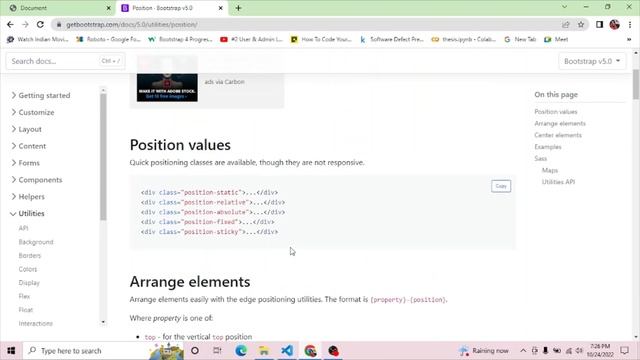Open File Explorer from the taskbar

pyautogui.click(x=264, y=351)
